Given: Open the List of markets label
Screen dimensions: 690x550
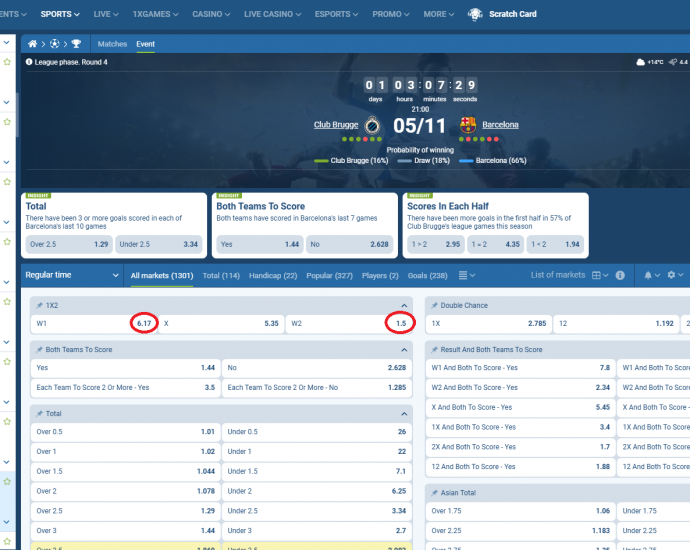Looking at the screenshot, I should 558,275.
